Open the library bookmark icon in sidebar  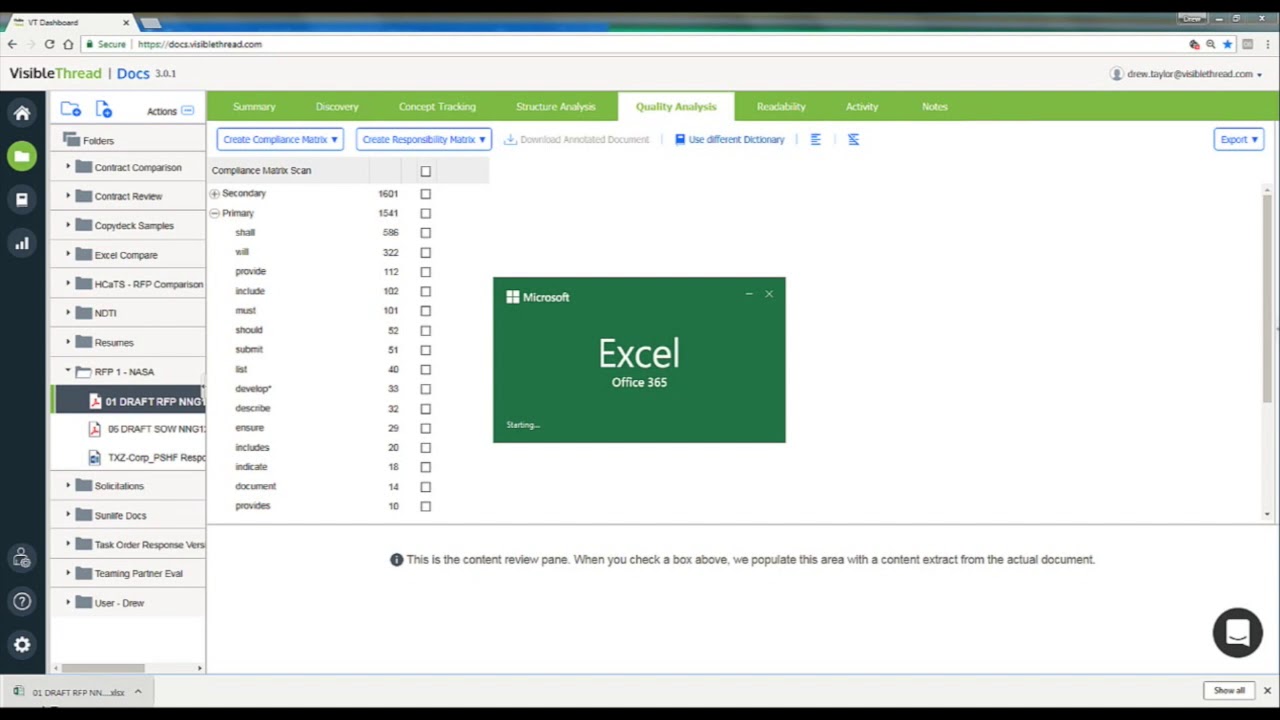(22, 199)
